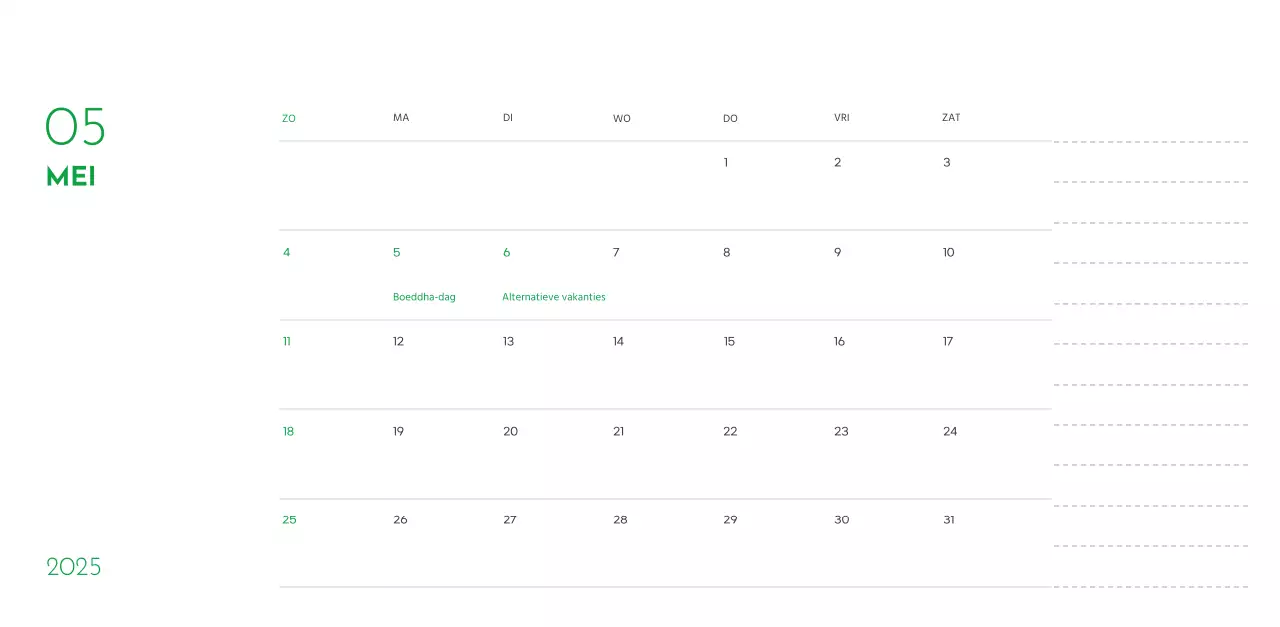Click the MEI month title
Image resolution: width=1280 pixels, height=627 pixels.
coord(70,176)
